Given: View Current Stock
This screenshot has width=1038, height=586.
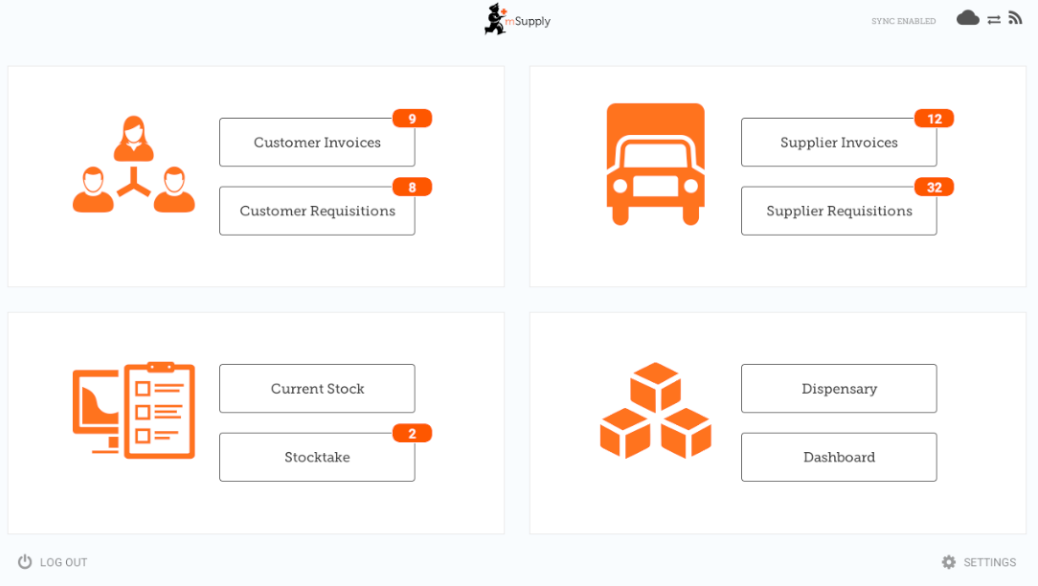Looking at the screenshot, I should [317, 389].
